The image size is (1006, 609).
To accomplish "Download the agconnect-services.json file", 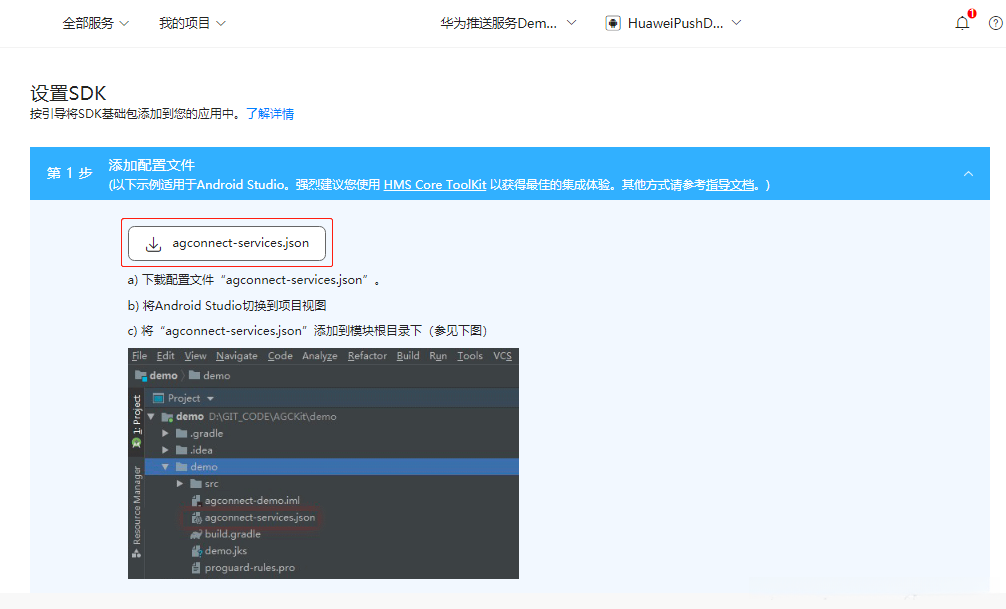I will pyautogui.click(x=227, y=243).
